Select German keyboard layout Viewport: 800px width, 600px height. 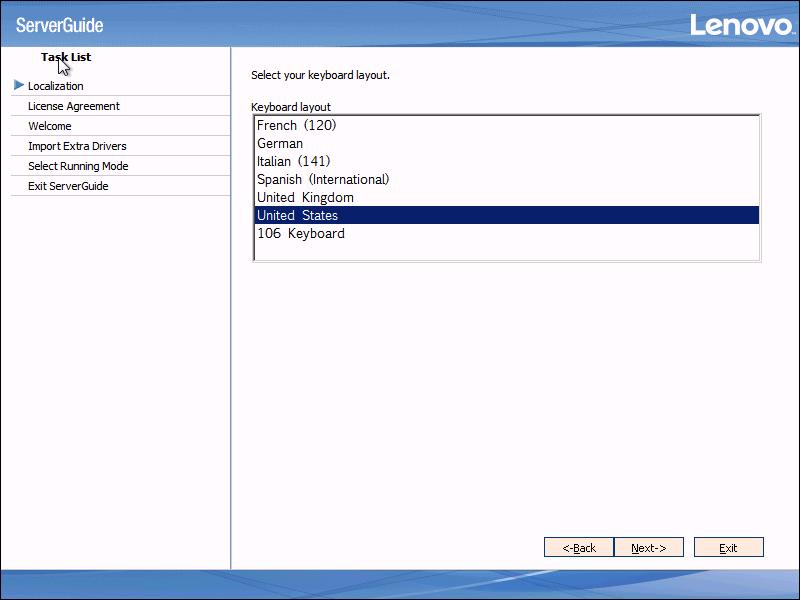(280, 143)
